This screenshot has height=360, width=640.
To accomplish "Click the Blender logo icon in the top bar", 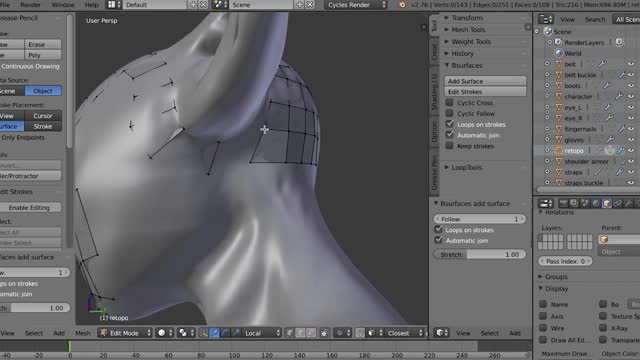I will click(402, 5).
